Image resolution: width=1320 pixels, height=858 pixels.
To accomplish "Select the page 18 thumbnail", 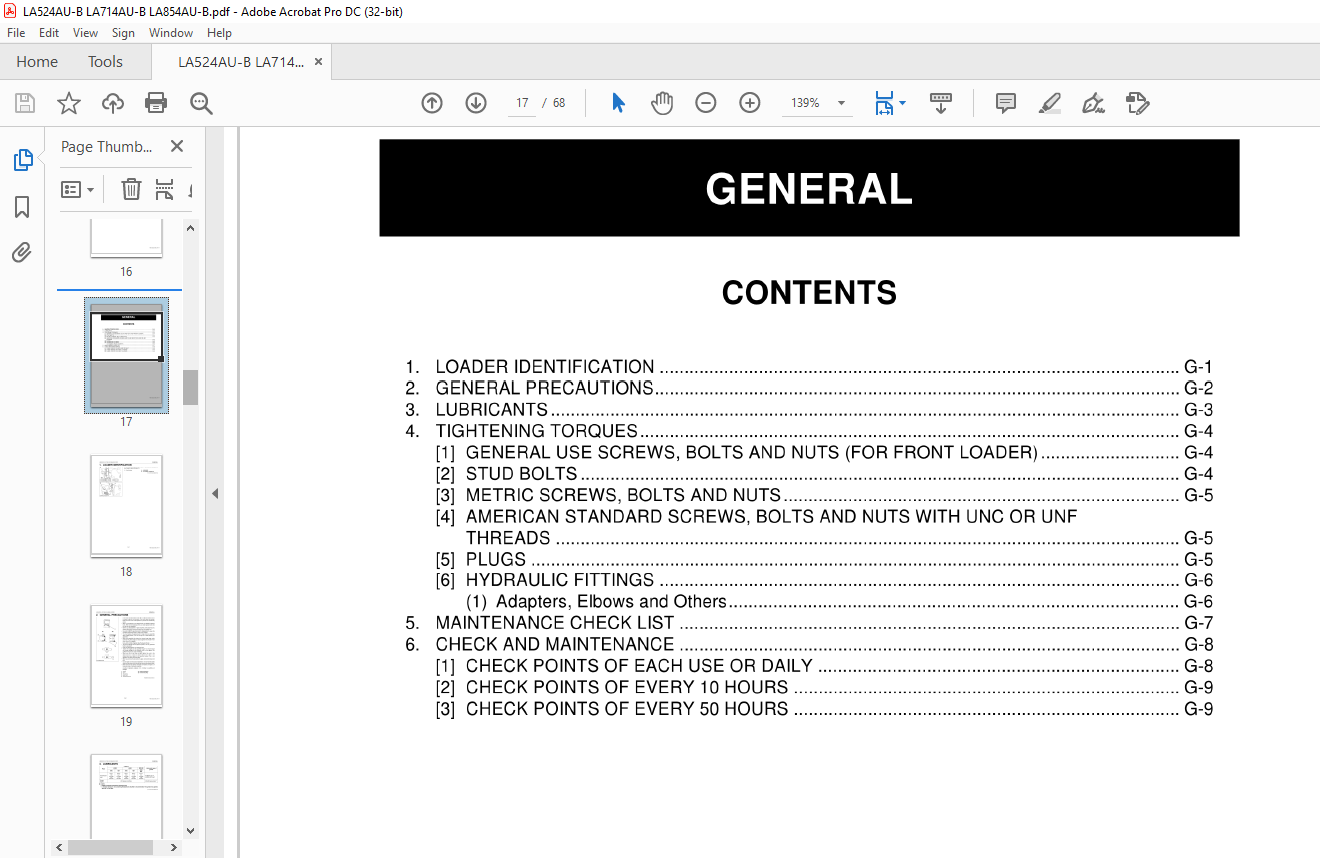I will 126,506.
